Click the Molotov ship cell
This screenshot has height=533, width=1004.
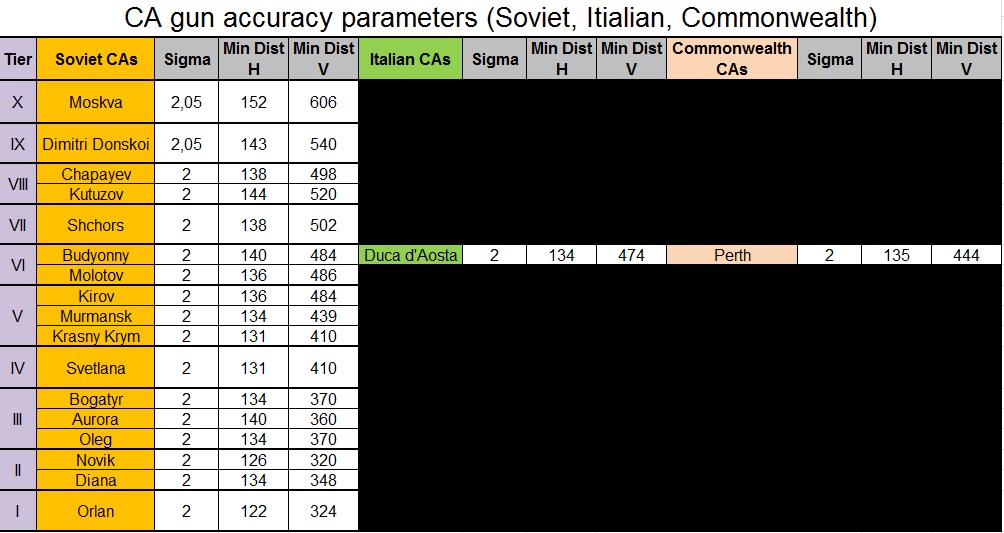point(95,275)
